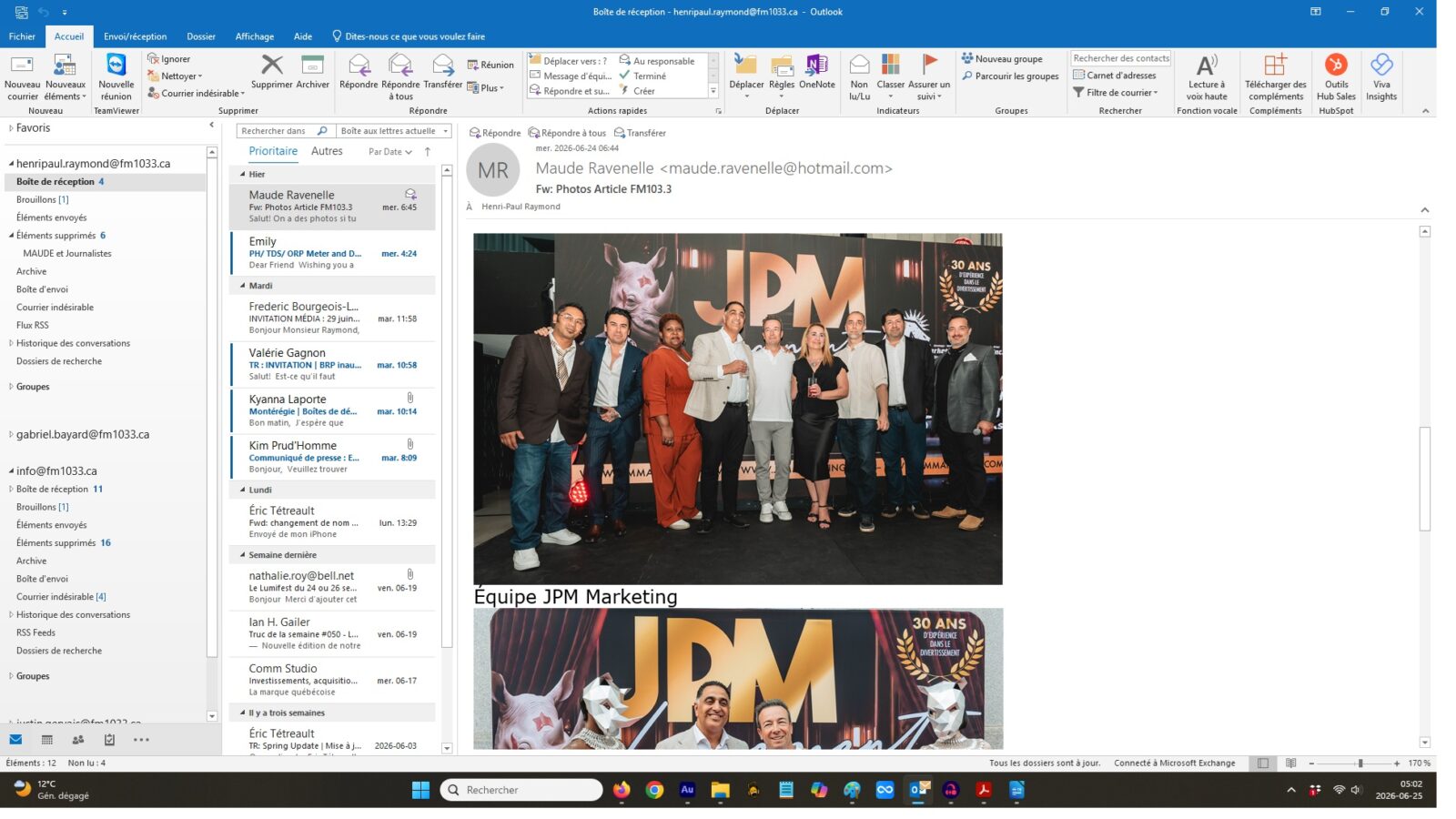The height and width of the screenshot is (819, 1456).
Task: Open Kyanna Laporte Montérégie email
Action: click(333, 410)
